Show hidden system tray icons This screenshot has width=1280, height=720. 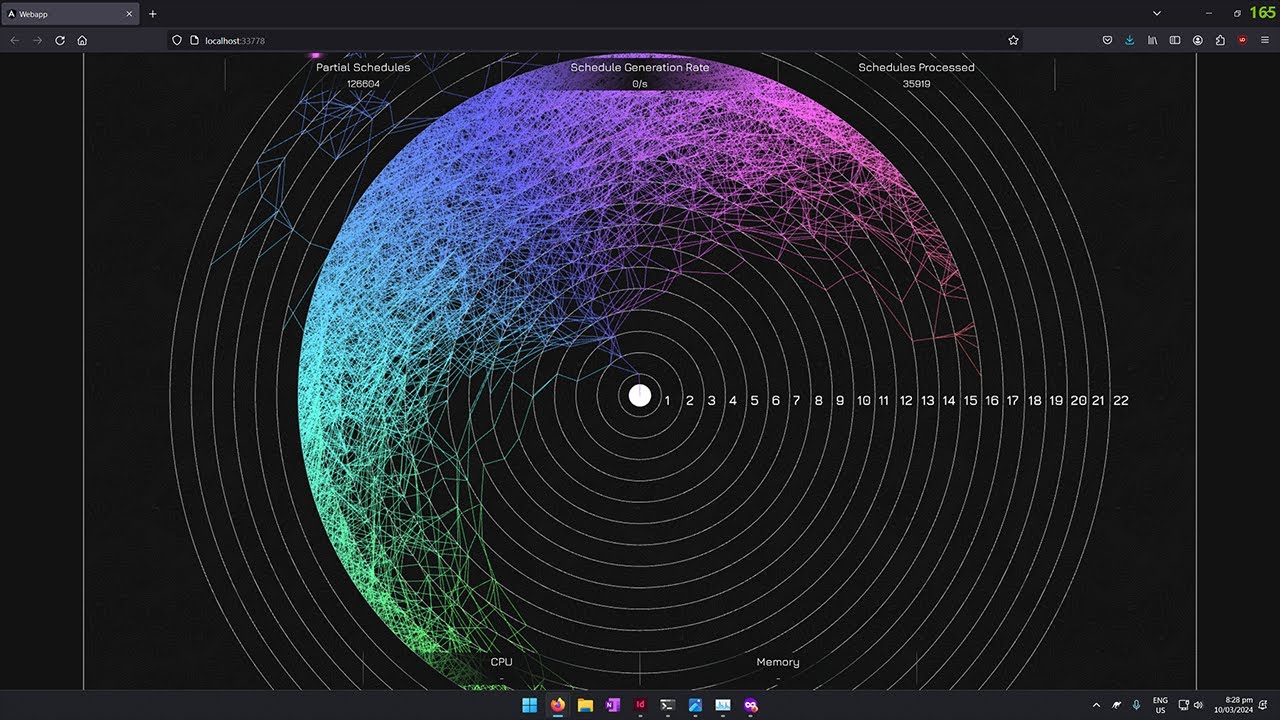point(1096,705)
